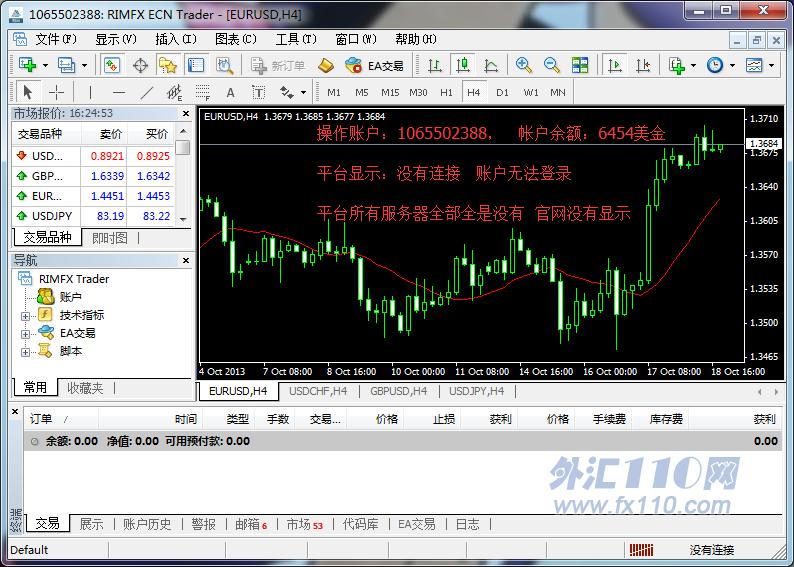Switch timeframe to M15
Image resolution: width=794 pixels, height=567 pixels.
(390, 92)
